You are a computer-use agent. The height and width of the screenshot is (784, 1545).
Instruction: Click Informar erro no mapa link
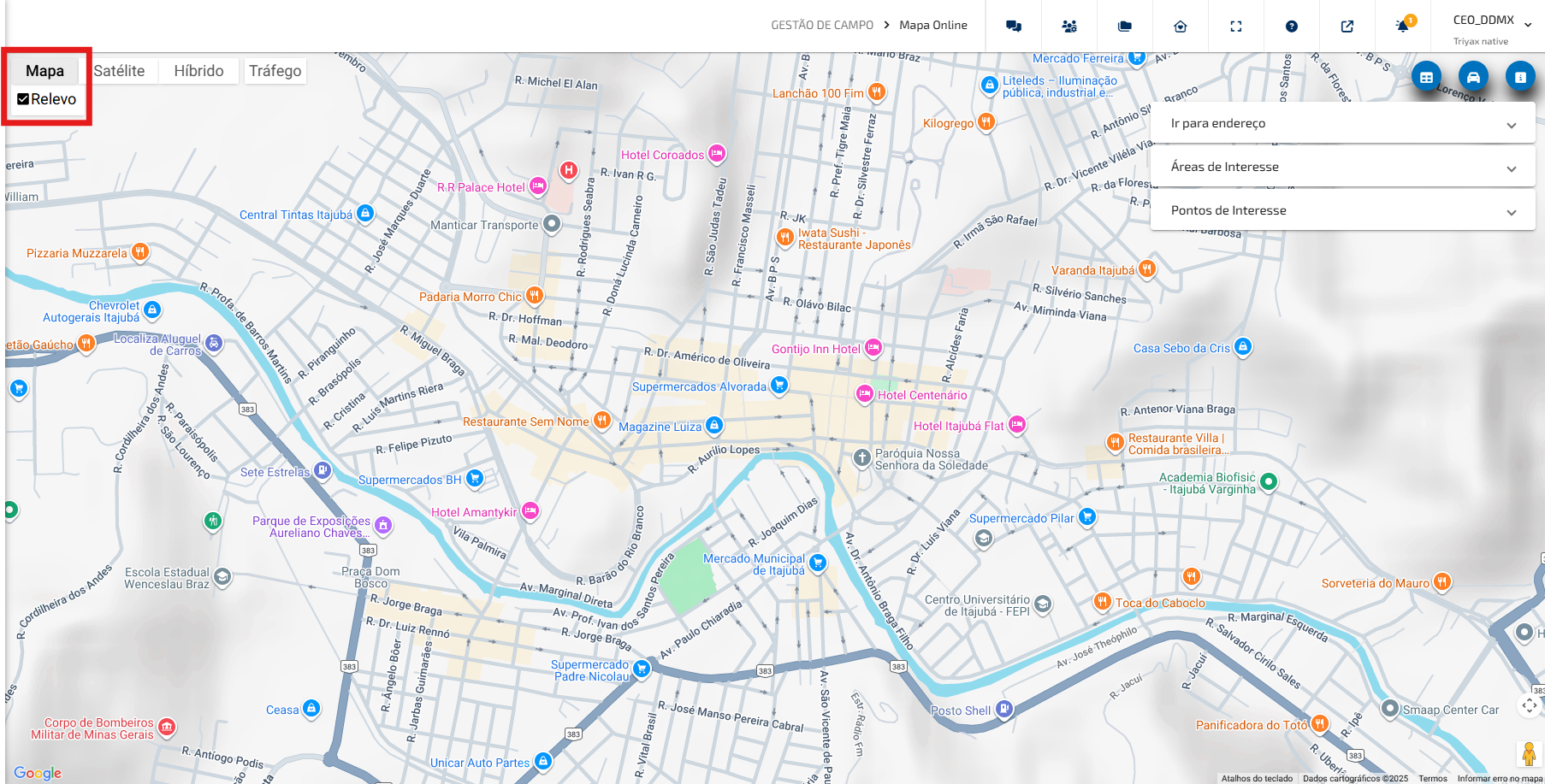[1500, 778]
